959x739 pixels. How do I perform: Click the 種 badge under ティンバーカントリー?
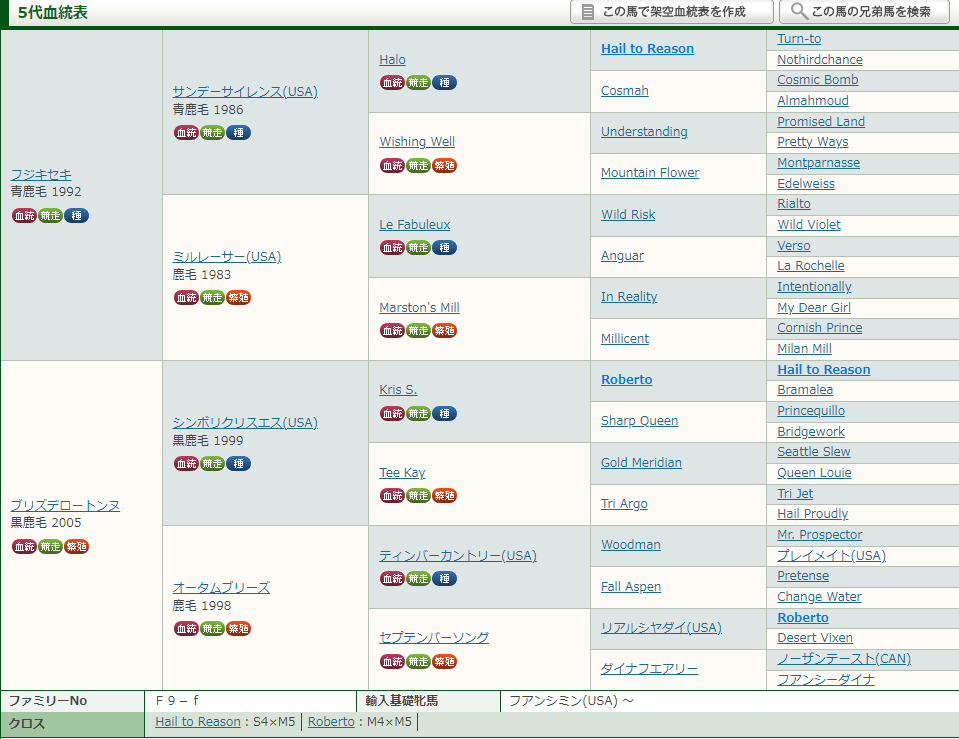coord(445,579)
